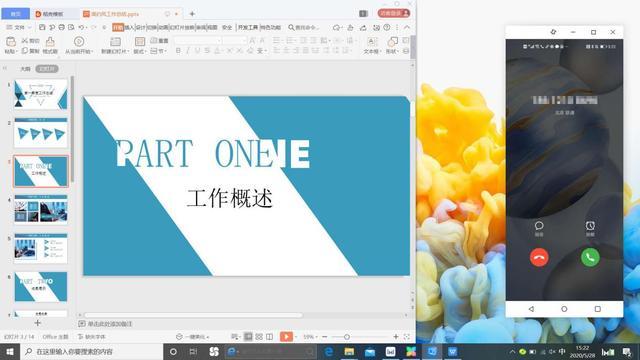Open the slideshow play options arrow
640x360 pixels.
tap(296, 337)
